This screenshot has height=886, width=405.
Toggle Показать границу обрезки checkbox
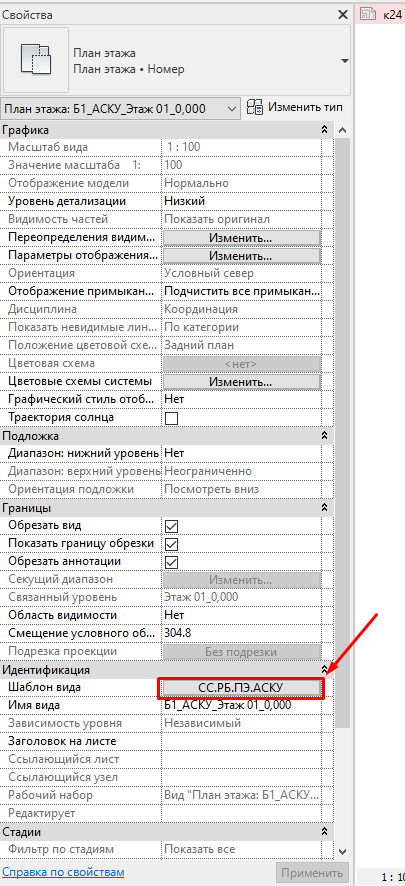click(171, 544)
